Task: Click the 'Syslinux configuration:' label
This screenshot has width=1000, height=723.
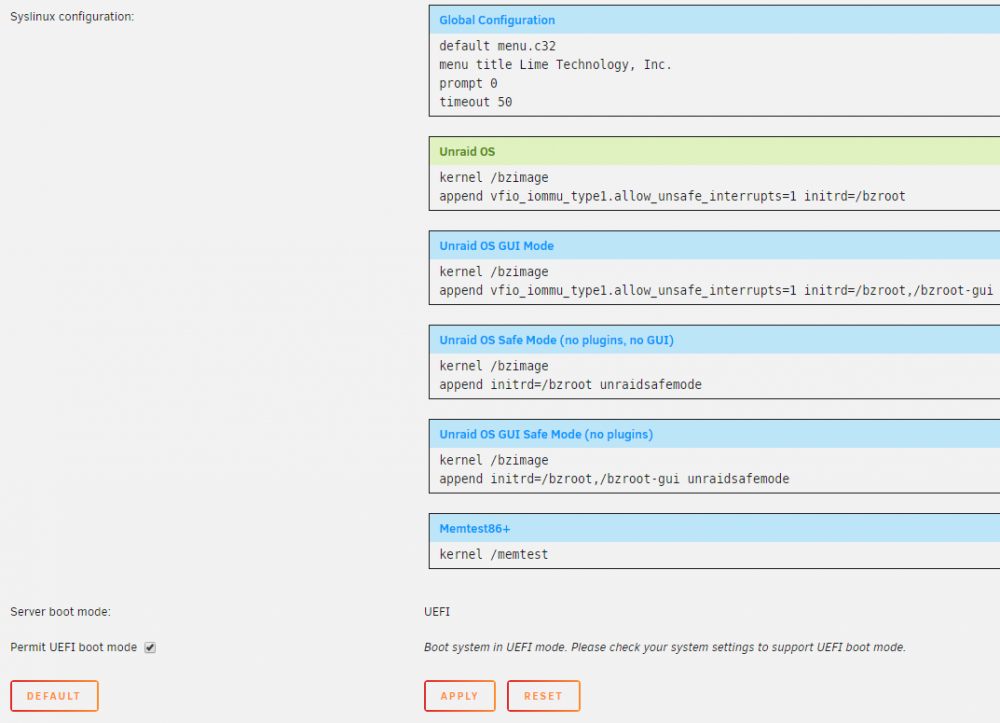Action: coord(72,17)
